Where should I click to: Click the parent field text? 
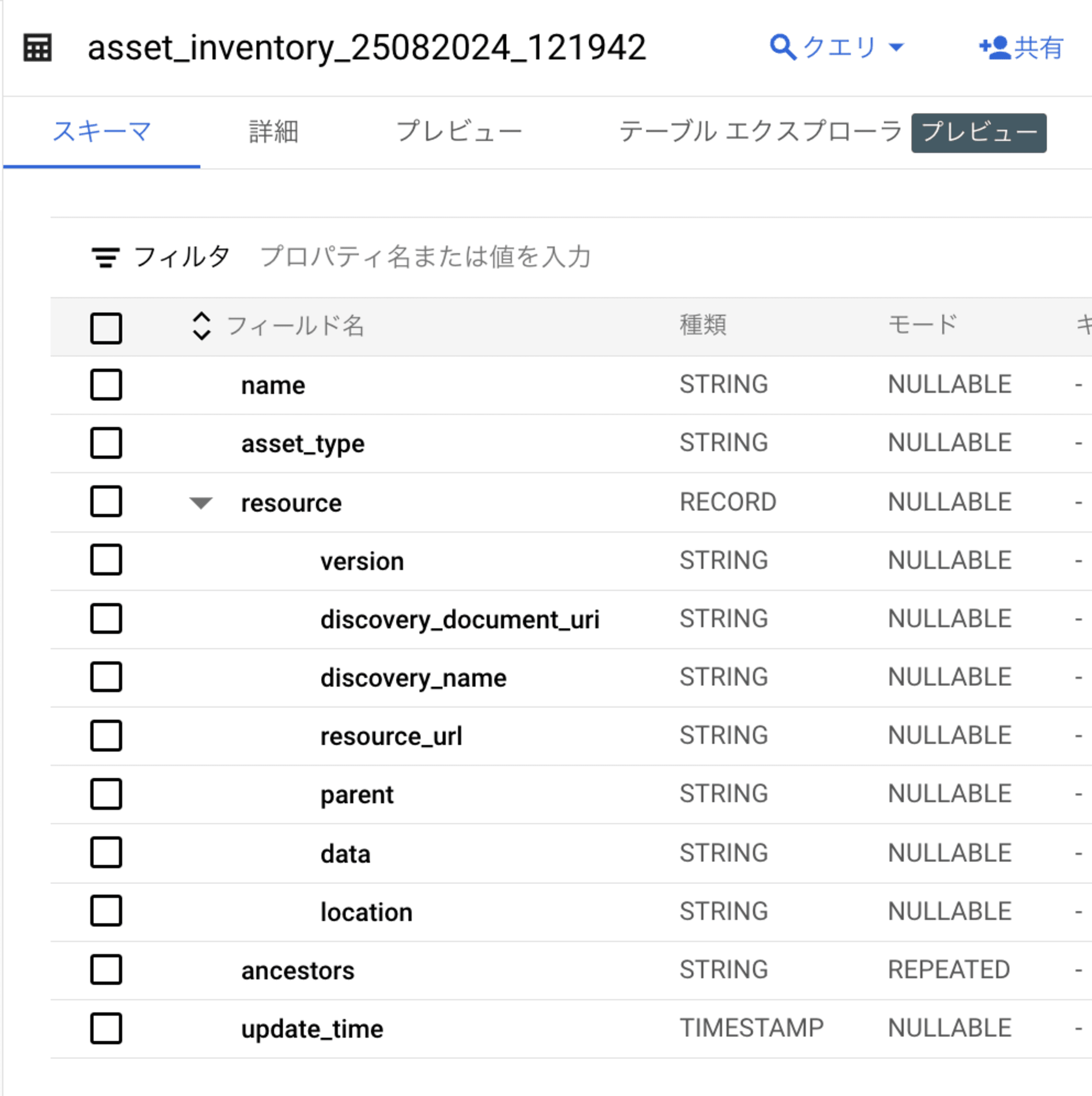pos(356,795)
